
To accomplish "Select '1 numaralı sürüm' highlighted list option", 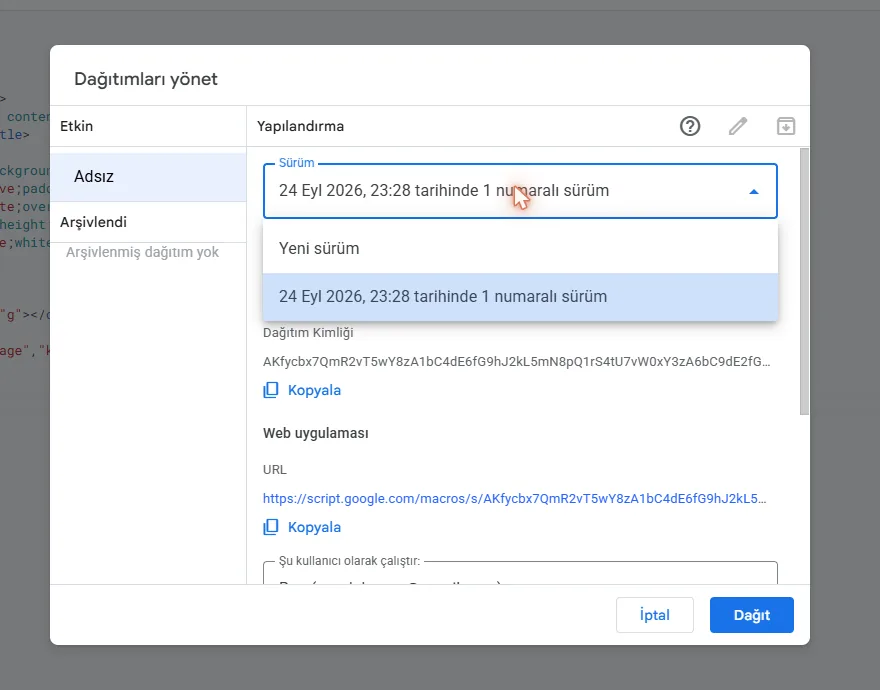I will [520, 296].
